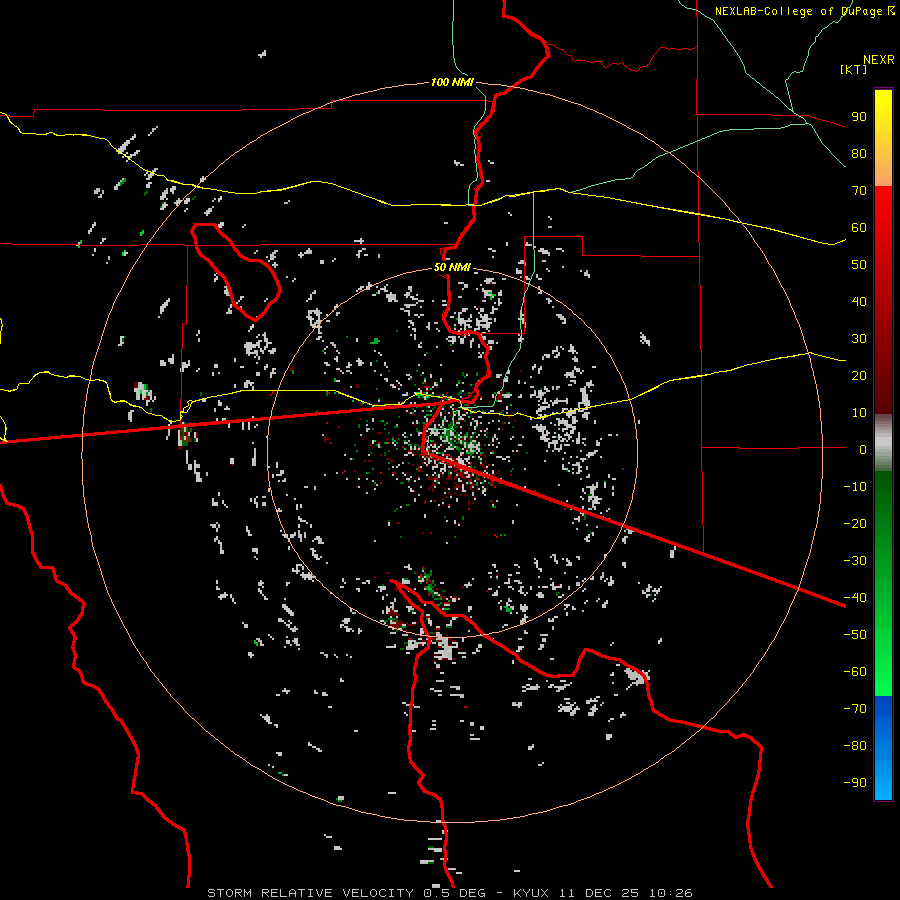Viewport: 900px width, 900px height.
Task: Click the 10 value on velocity scale
Action: click(859, 413)
